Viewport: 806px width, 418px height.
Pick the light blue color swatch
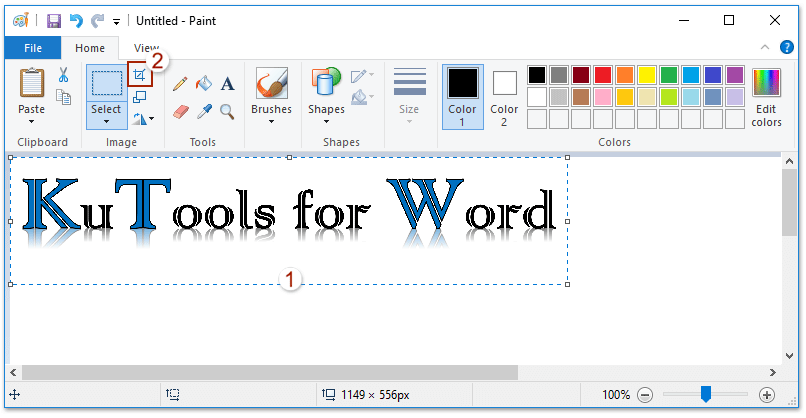(691, 97)
